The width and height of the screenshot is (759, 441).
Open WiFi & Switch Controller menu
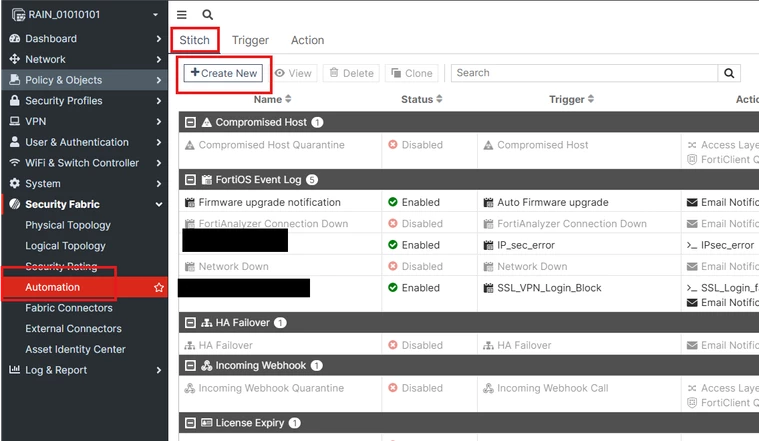pyautogui.click(x=85, y=163)
